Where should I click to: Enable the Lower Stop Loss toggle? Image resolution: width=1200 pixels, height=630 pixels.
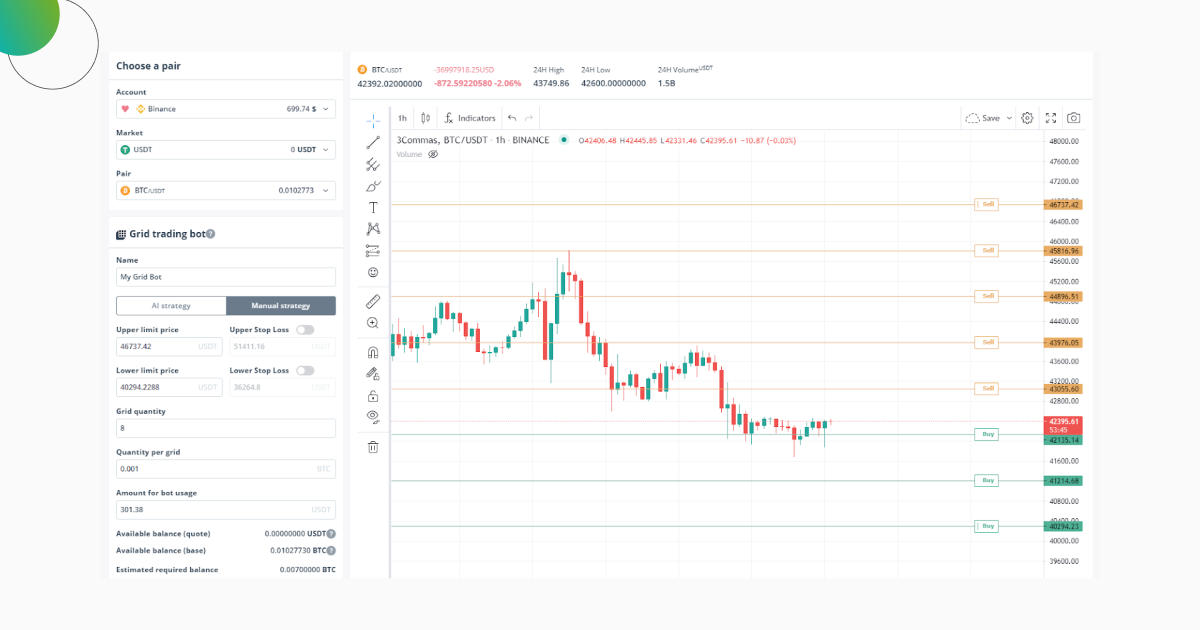305,370
